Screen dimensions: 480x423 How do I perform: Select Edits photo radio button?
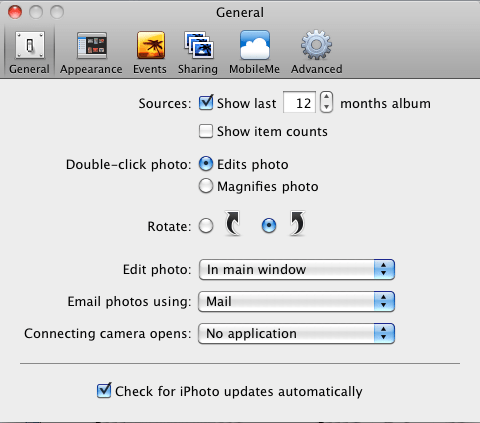coord(206,164)
